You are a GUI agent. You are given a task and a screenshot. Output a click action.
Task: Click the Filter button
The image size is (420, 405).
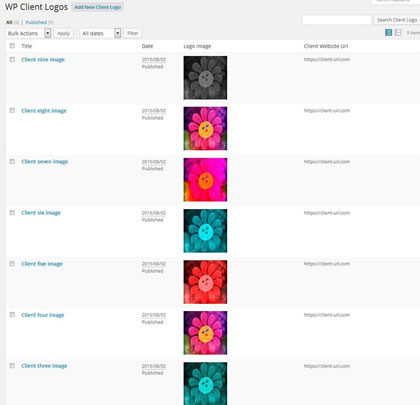click(x=133, y=33)
